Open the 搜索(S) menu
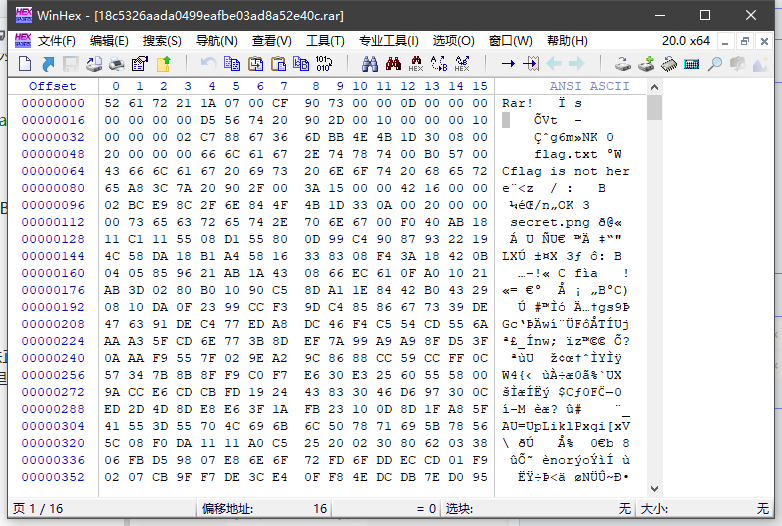Screen dimensions: 782x526 (x=162, y=41)
